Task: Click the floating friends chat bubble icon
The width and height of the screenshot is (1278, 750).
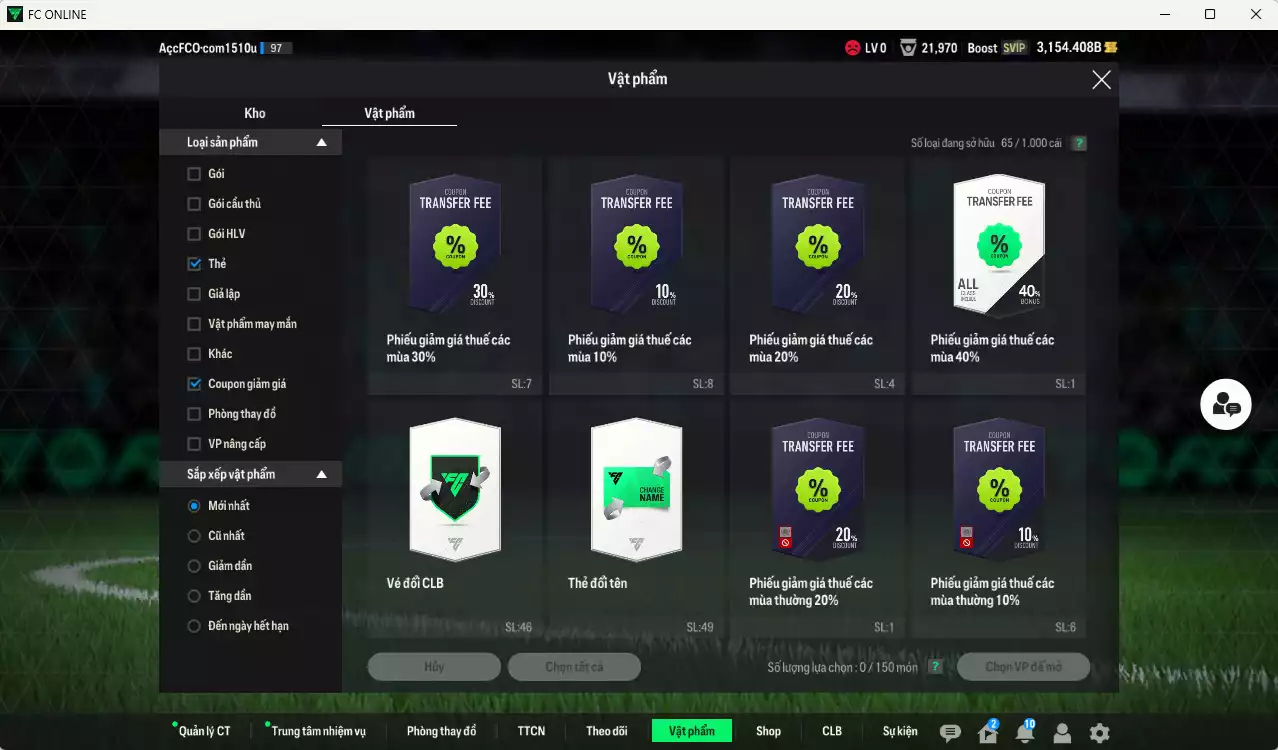Action: point(1225,405)
